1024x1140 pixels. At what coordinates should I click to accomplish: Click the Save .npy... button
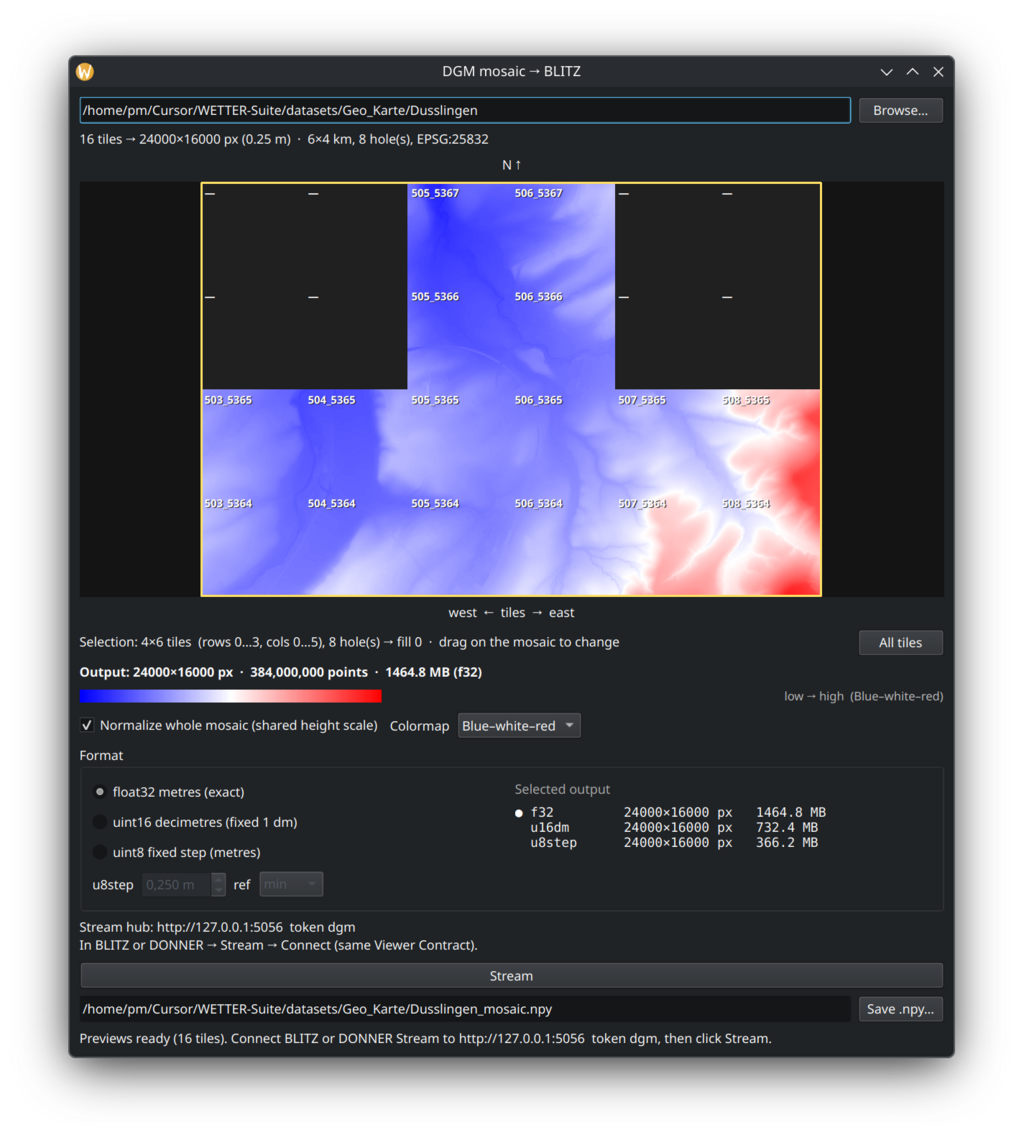pos(900,1009)
